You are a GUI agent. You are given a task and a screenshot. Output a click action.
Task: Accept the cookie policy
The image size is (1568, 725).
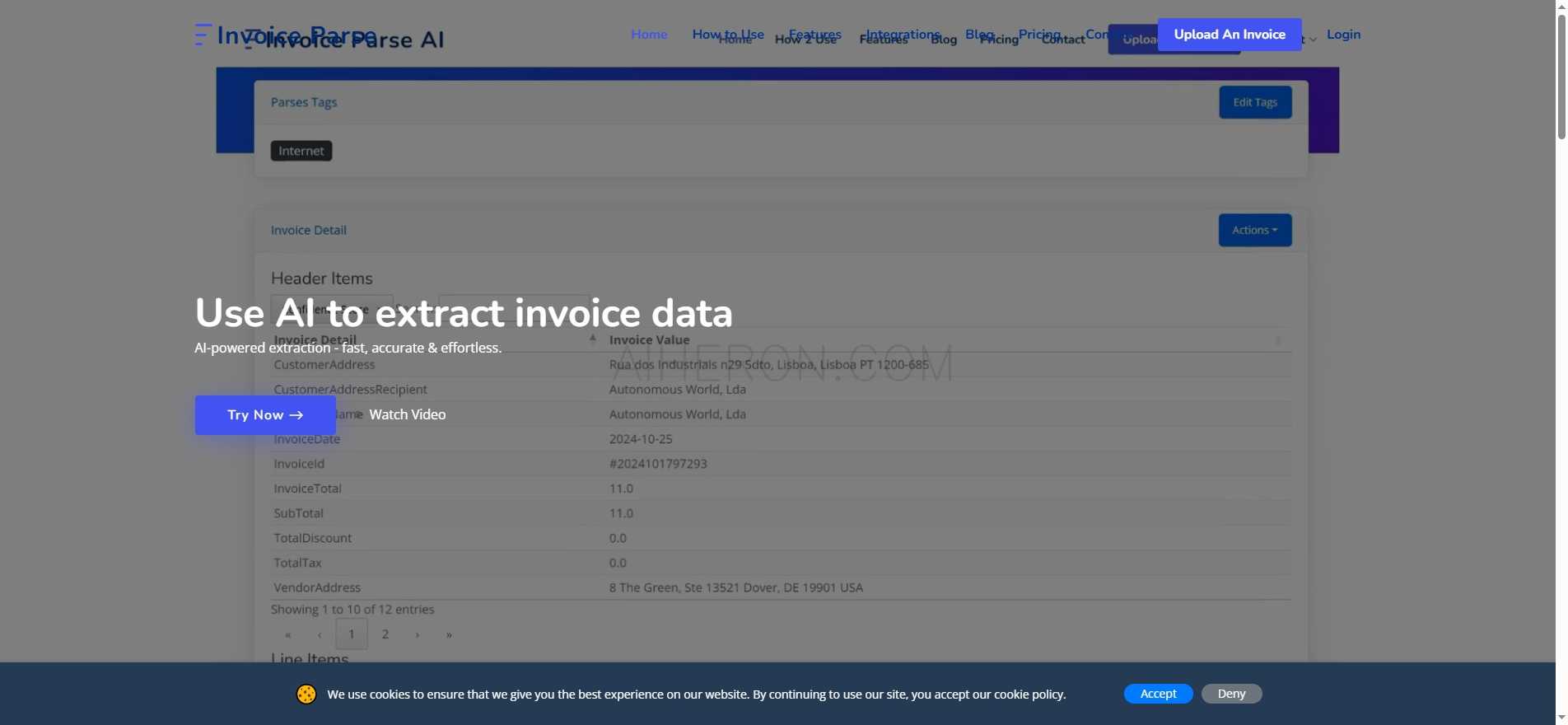point(1158,694)
